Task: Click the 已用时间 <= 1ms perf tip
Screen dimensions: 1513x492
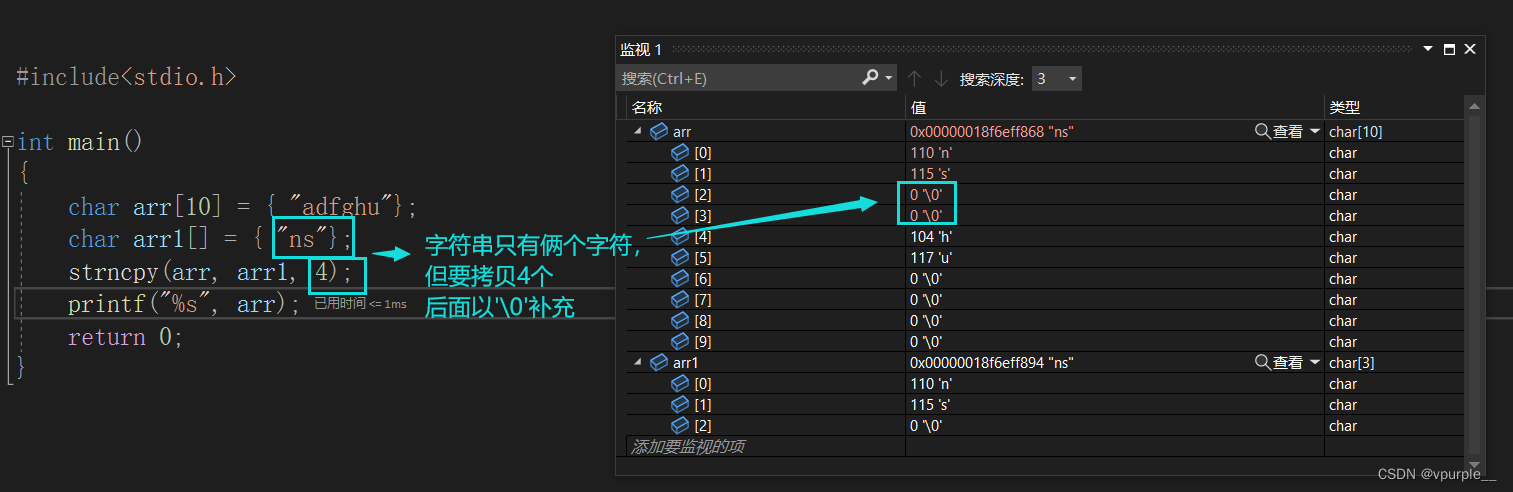Action: coord(360,304)
